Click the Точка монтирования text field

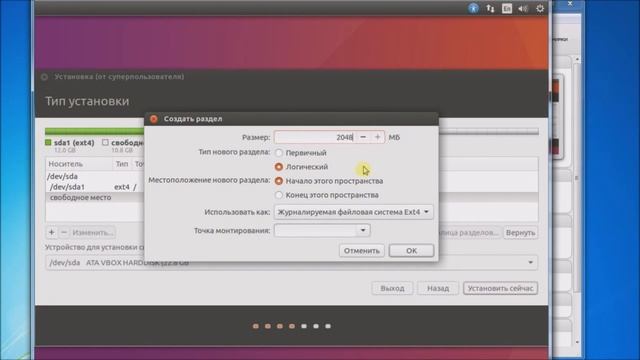click(316, 230)
